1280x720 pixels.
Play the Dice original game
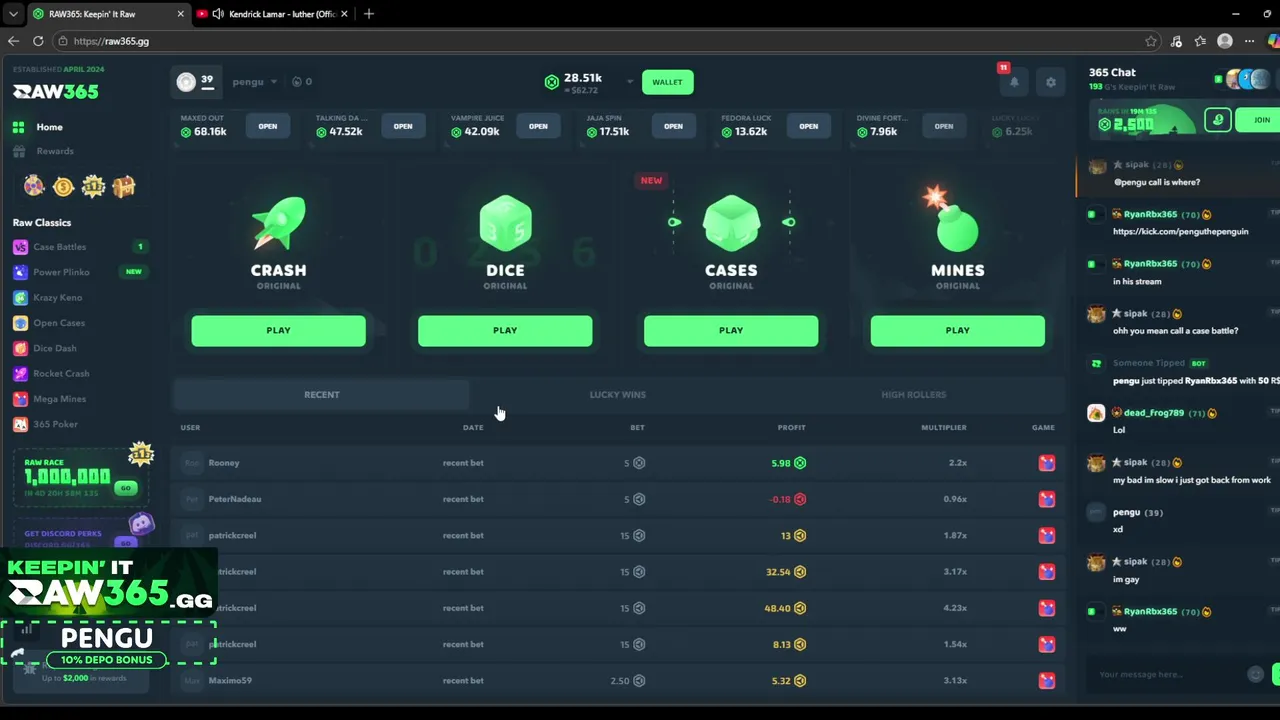[x=505, y=331]
